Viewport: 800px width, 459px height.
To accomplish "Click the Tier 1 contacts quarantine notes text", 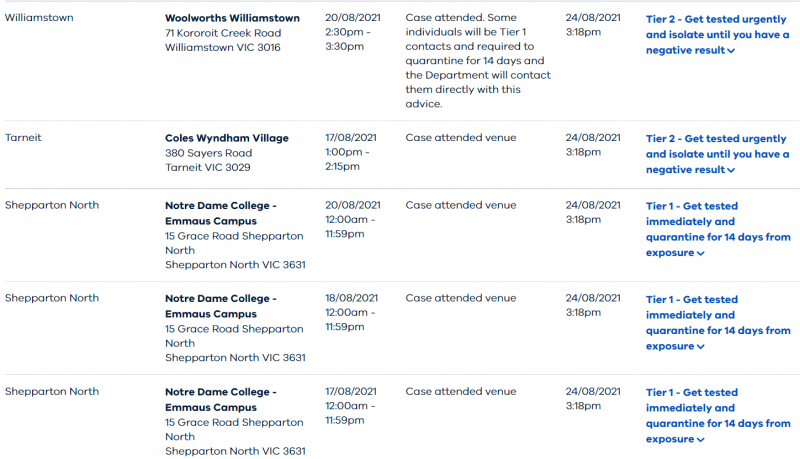I will click(x=478, y=61).
